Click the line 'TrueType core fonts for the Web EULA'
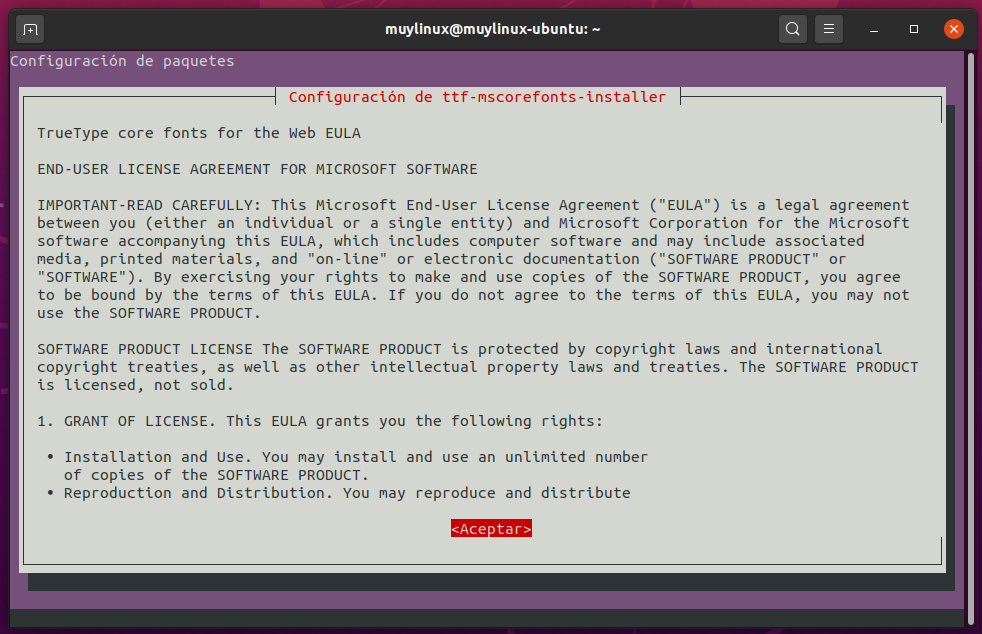Viewport: 982px width, 634px height. click(x=199, y=133)
